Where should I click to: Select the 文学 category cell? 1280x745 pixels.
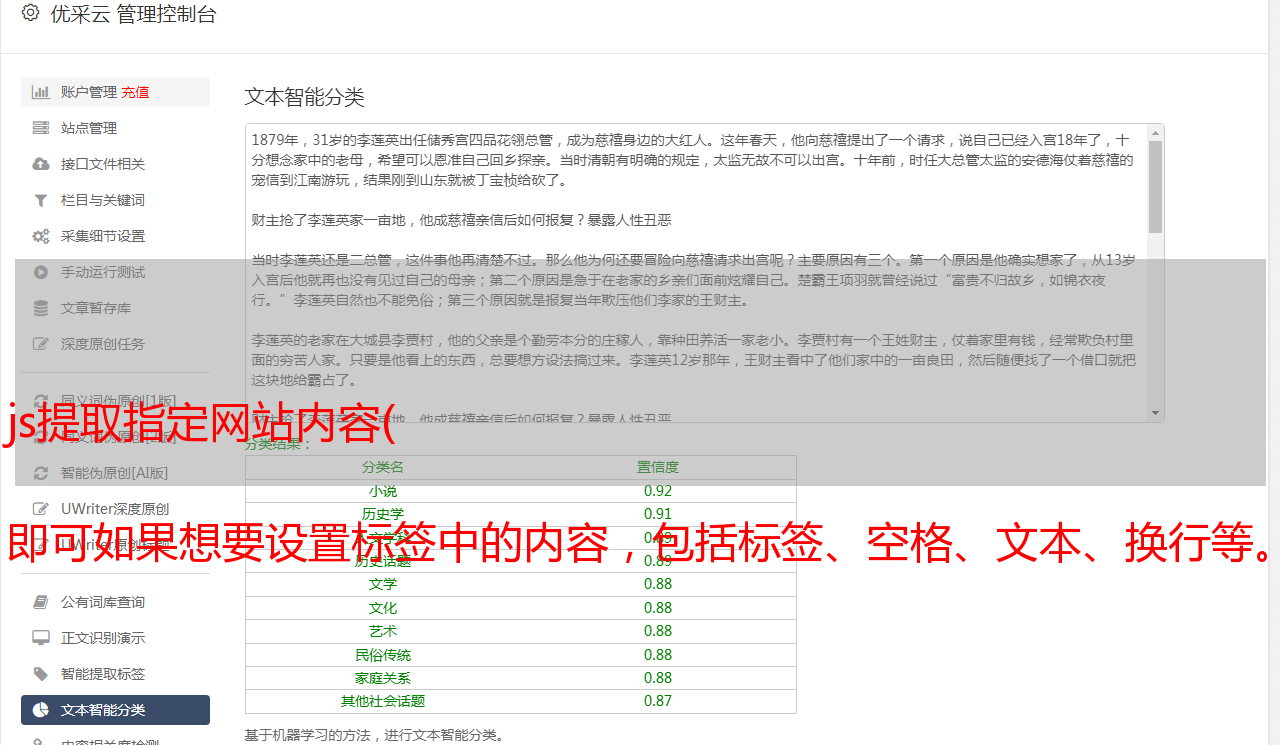(383, 584)
